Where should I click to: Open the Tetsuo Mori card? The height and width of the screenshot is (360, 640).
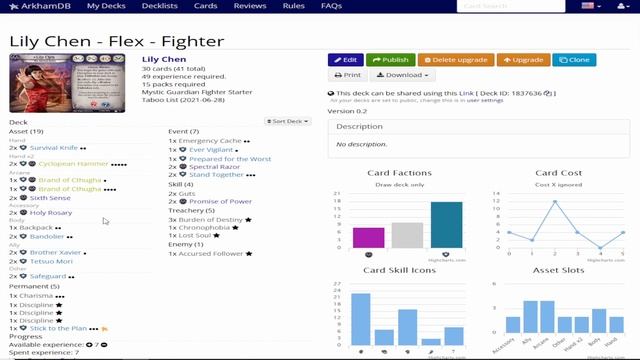point(51,261)
